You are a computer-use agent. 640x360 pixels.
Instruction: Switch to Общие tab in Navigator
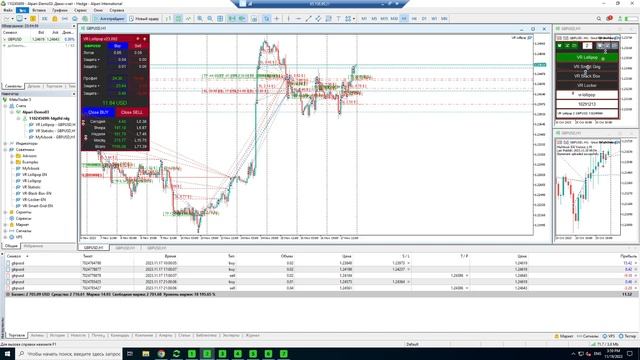point(11,246)
